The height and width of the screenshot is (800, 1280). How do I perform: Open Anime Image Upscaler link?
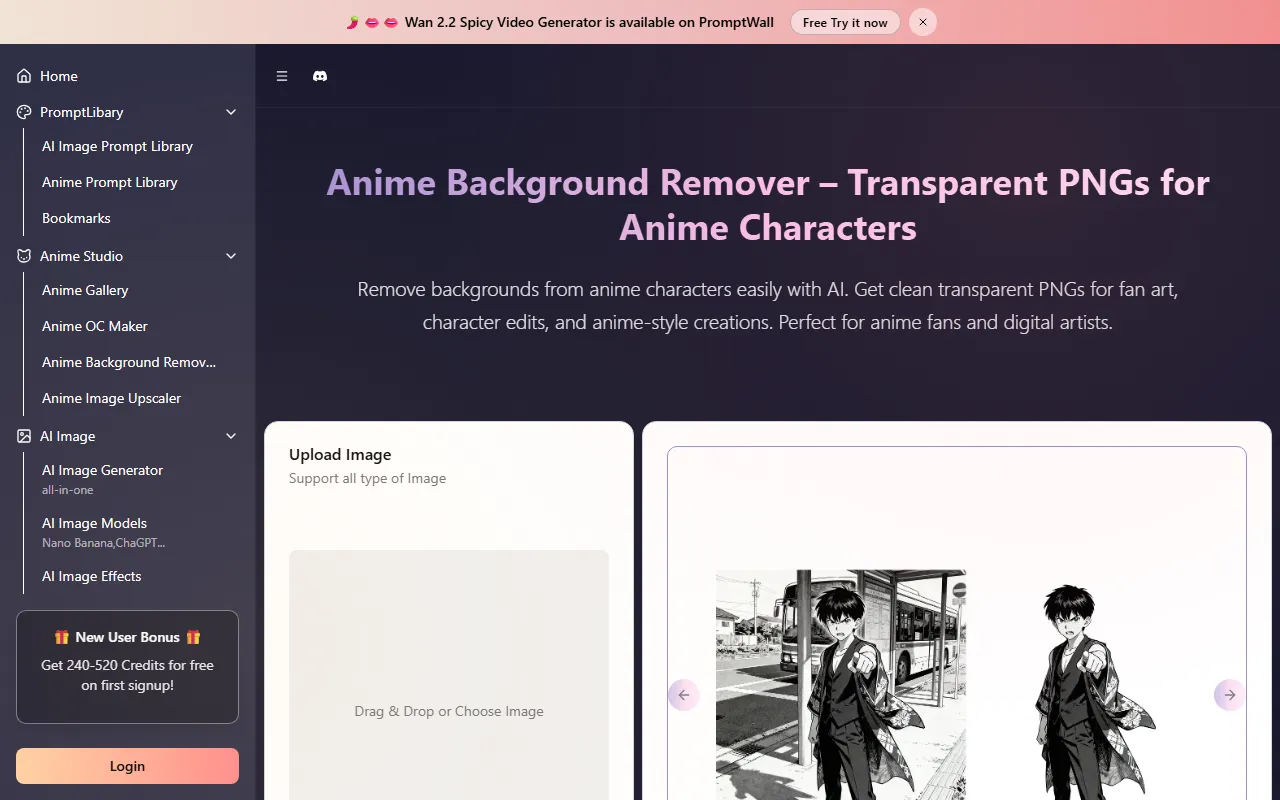click(x=111, y=398)
